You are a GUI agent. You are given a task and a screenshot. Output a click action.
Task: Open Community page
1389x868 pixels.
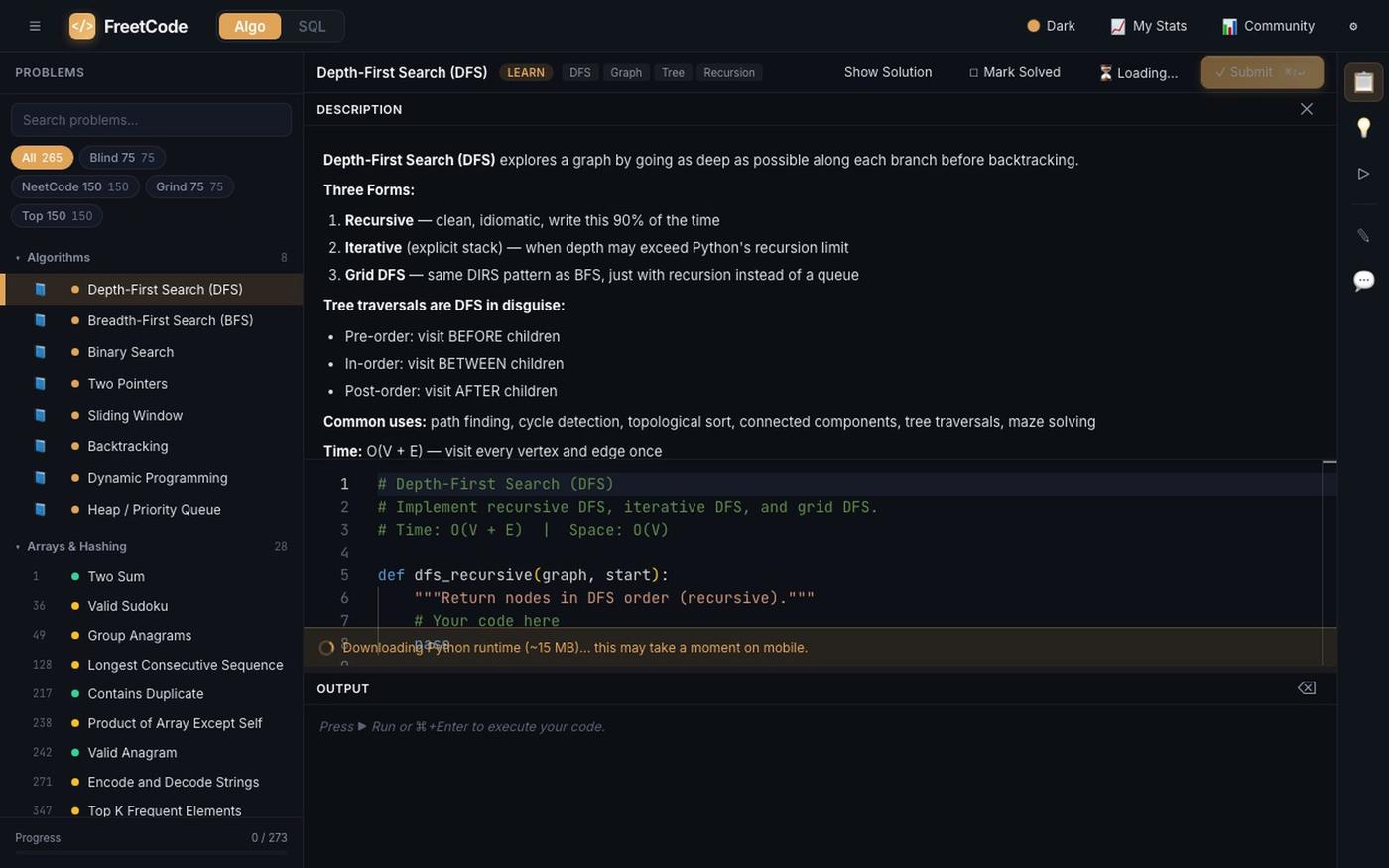pos(1268,26)
